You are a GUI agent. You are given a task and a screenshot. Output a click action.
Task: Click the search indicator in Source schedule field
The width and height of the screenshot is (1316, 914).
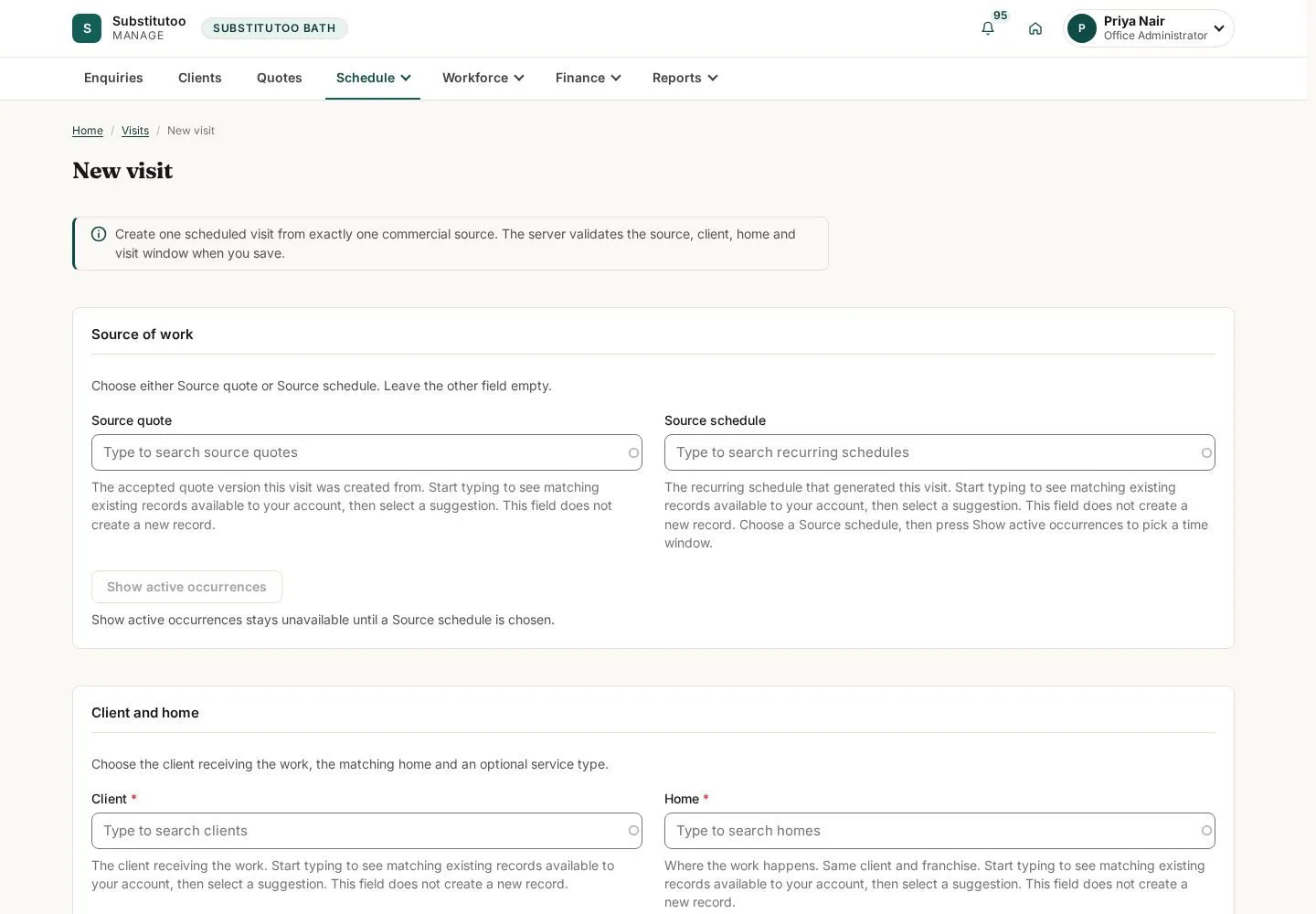[1206, 452]
